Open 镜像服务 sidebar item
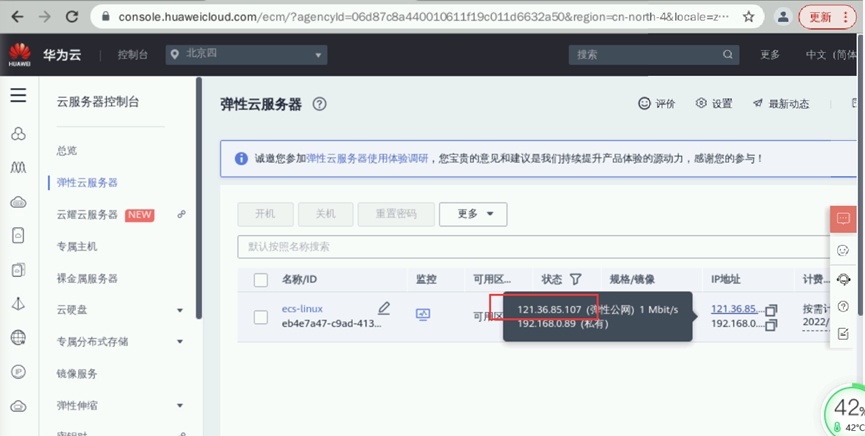Screen dimensions: 865x436 77,374
